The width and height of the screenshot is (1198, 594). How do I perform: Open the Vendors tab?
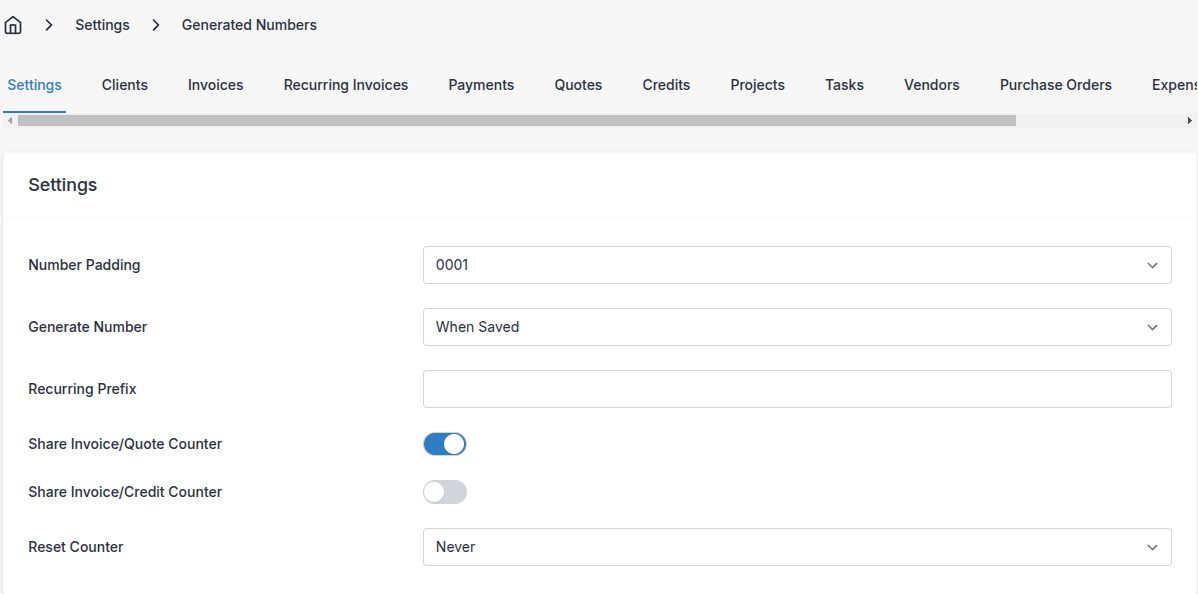pos(931,85)
